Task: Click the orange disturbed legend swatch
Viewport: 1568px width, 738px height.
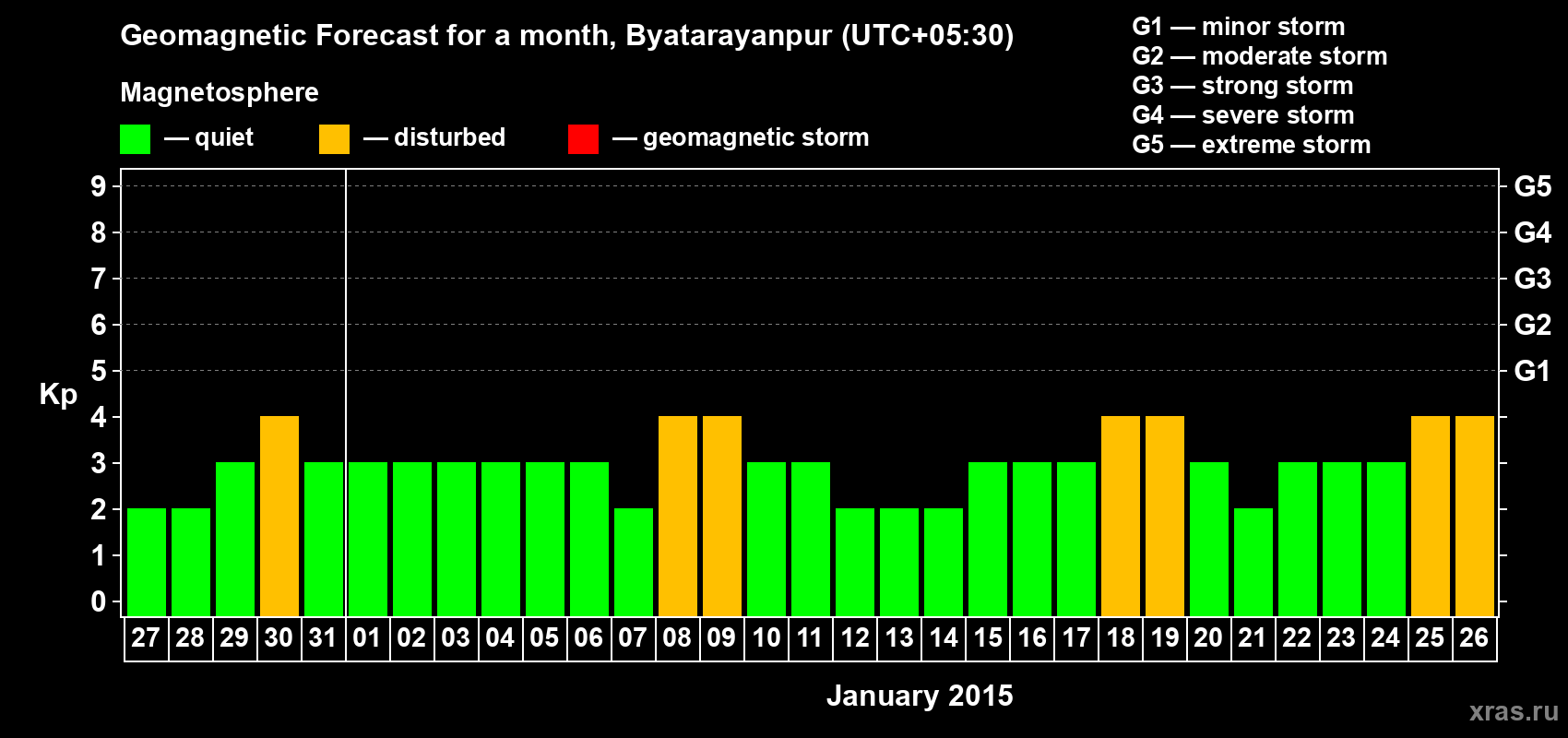Action: 334,139
